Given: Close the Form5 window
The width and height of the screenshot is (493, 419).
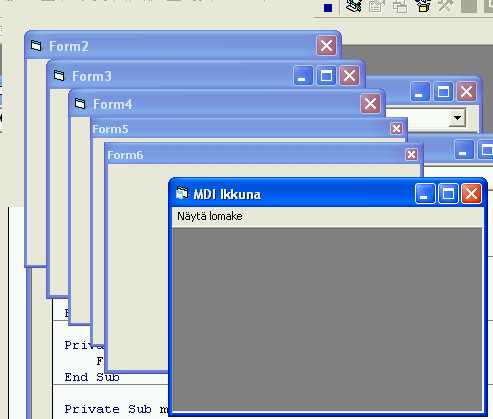Looking at the screenshot, I should 396,129.
